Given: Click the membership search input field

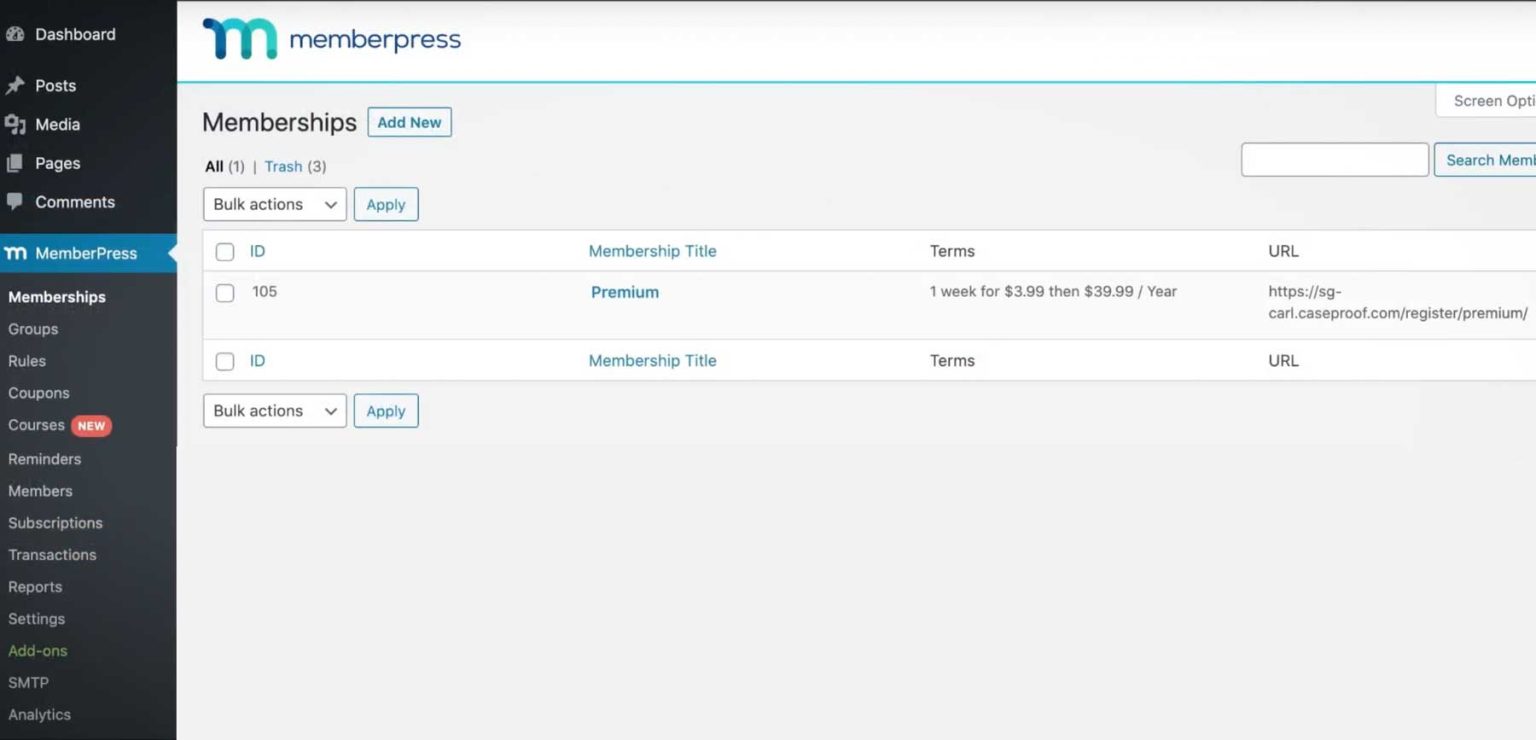Looking at the screenshot, I should (1334, 159).
